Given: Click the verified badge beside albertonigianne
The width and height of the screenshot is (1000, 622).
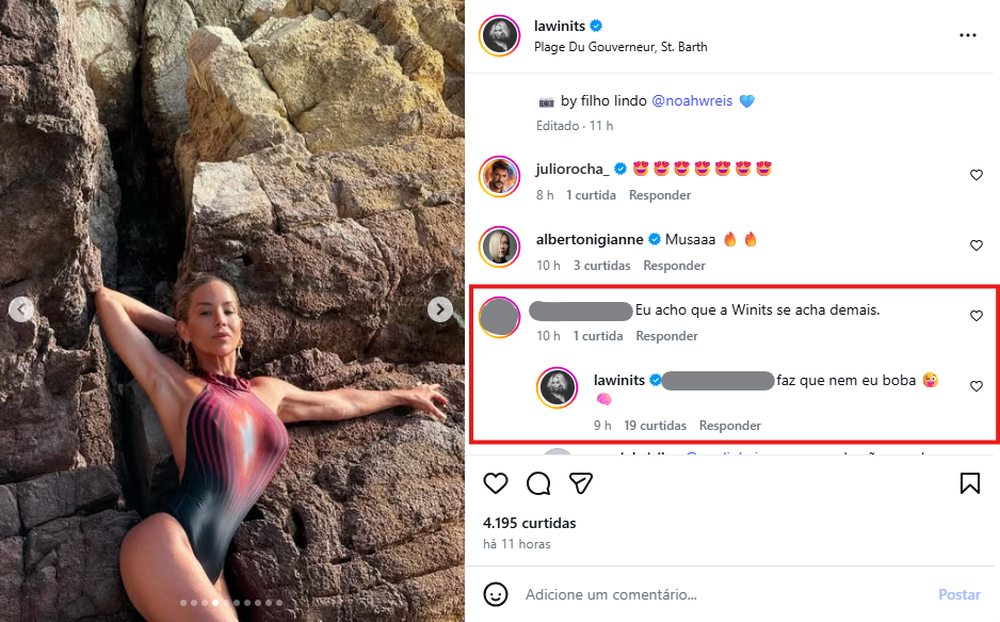Looking at the screenshot, I should 653,239.
